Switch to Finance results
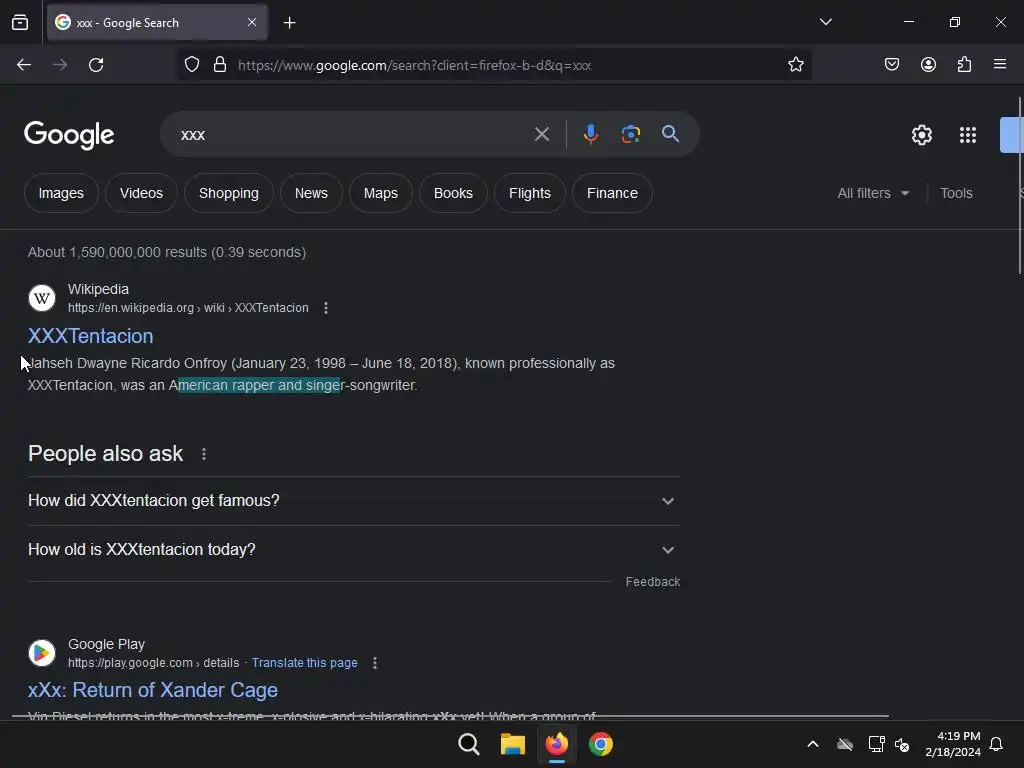The width and height of the screenshot is (1024, 768). (x=612, y=193)
